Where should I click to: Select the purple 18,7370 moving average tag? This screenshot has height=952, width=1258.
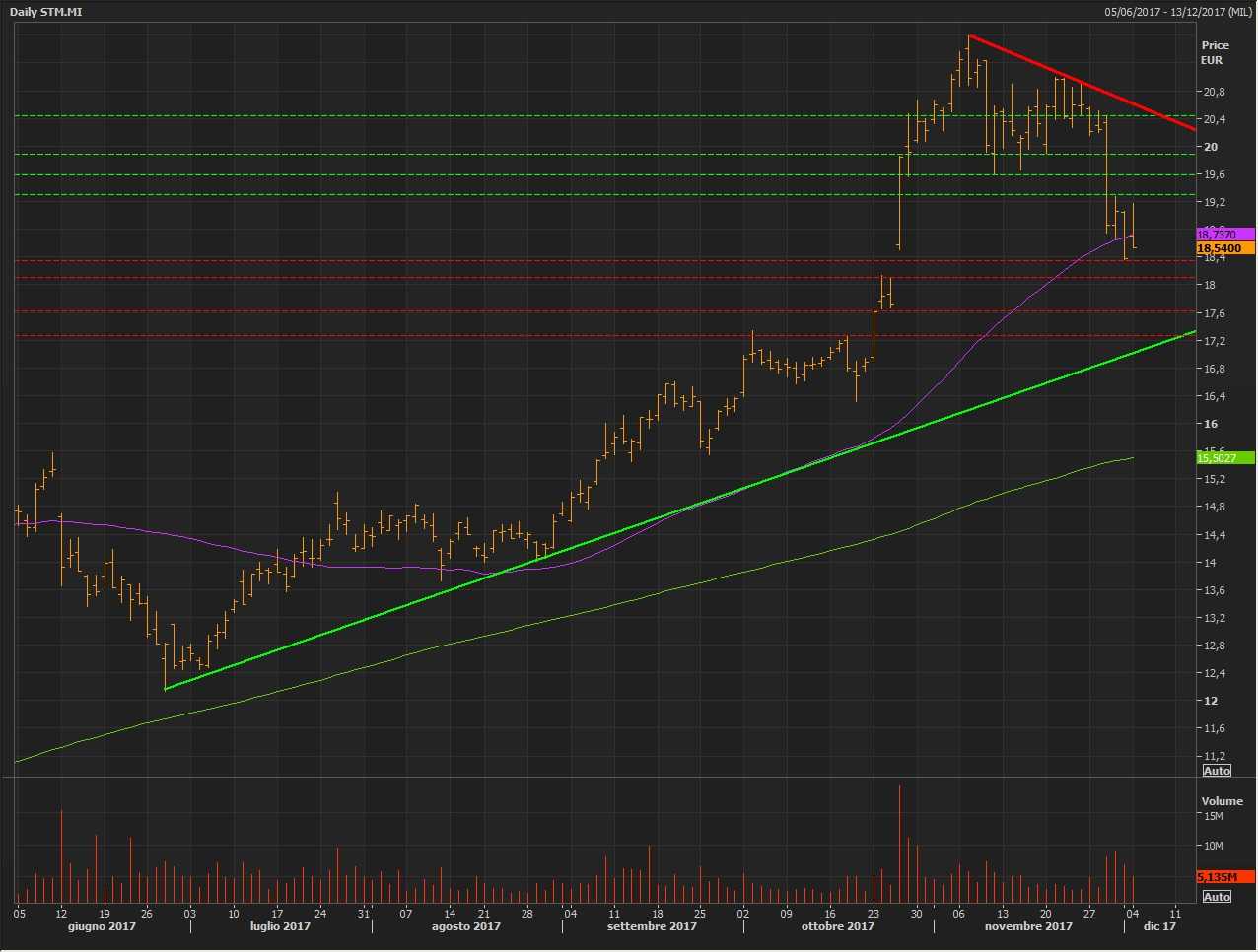point(1223,235)
